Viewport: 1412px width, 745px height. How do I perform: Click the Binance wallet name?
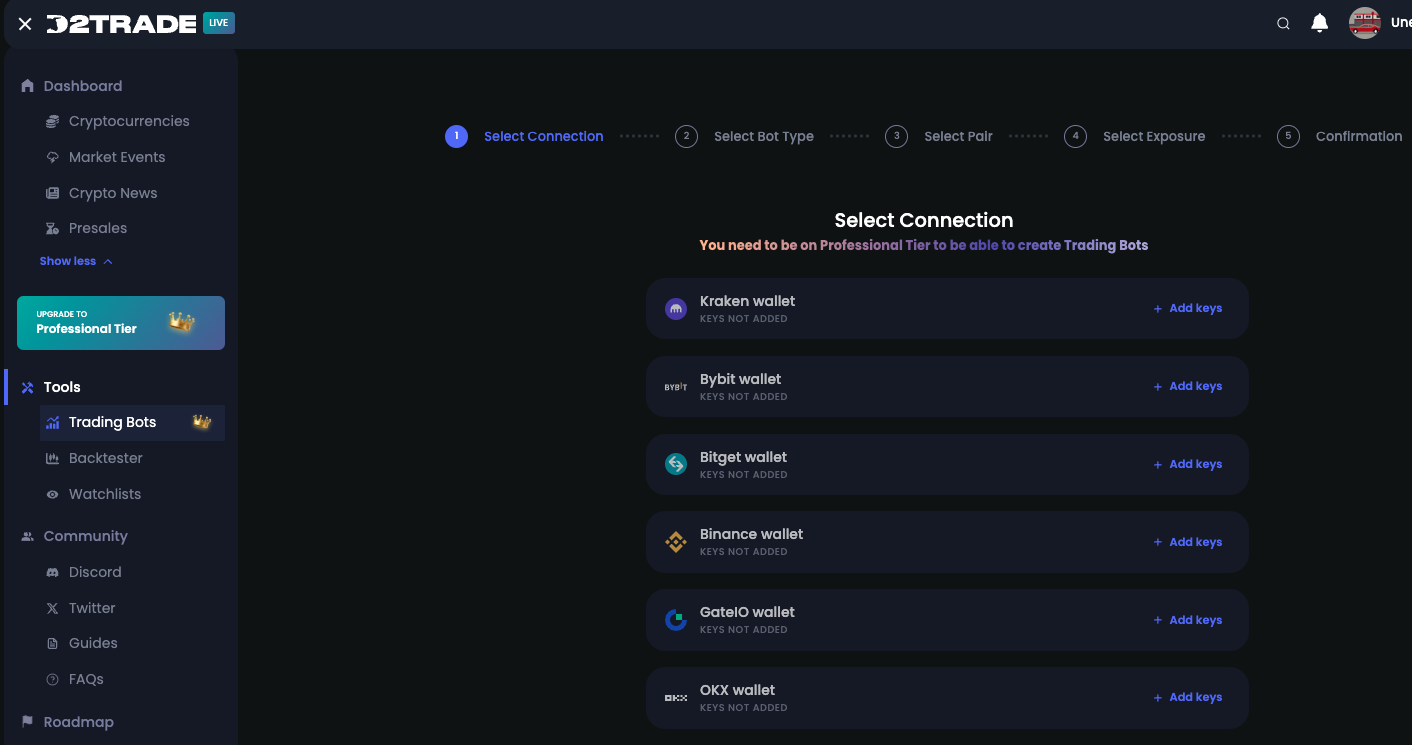click(752, 534)
